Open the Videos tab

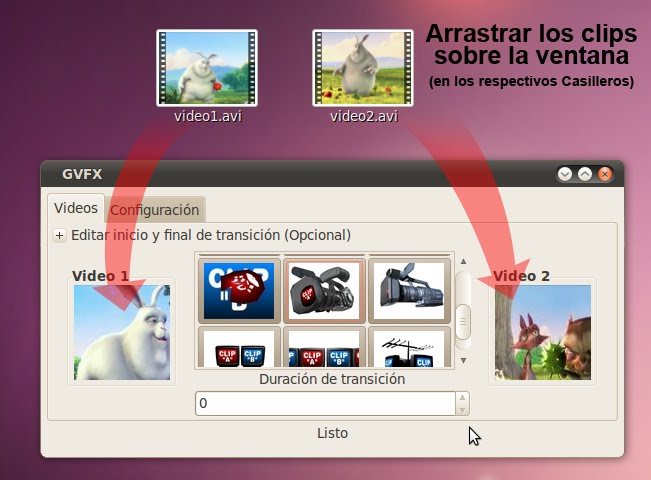click(x=76, y=208)
